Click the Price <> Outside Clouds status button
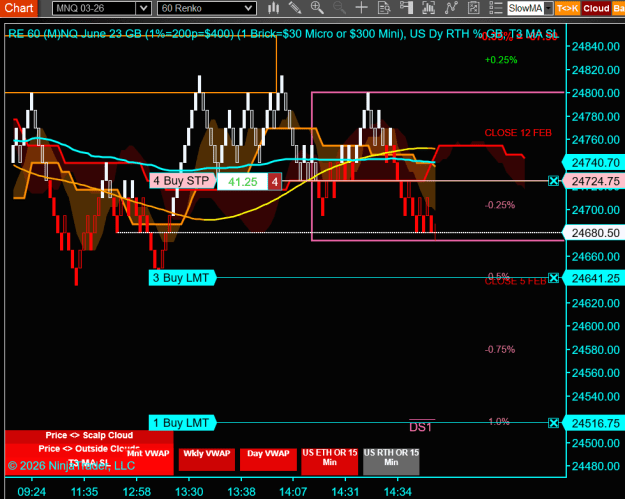 click(89, 449)
